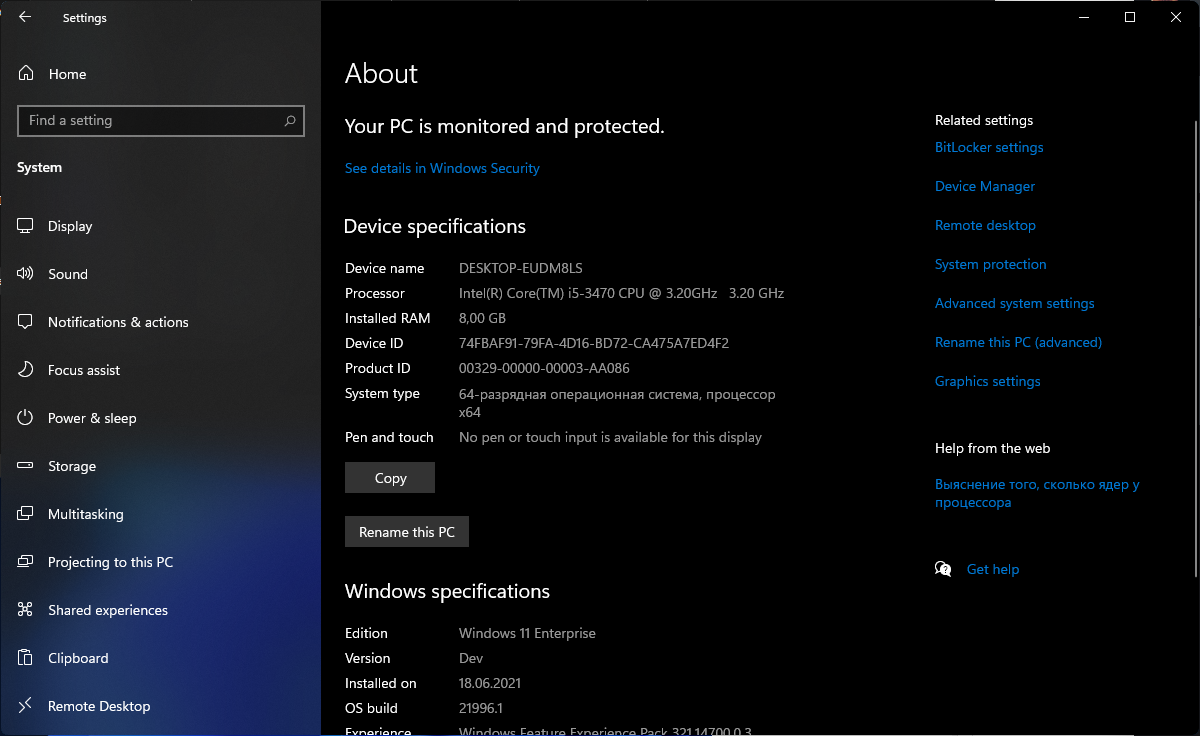
Task: Select the i5-3470 processor value text
Action: click(621, 293)
